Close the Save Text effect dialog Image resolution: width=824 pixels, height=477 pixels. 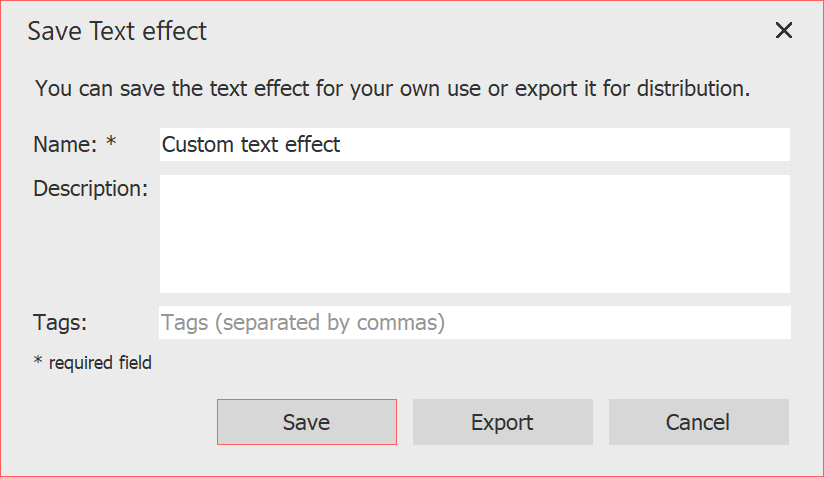click(784, 31)
